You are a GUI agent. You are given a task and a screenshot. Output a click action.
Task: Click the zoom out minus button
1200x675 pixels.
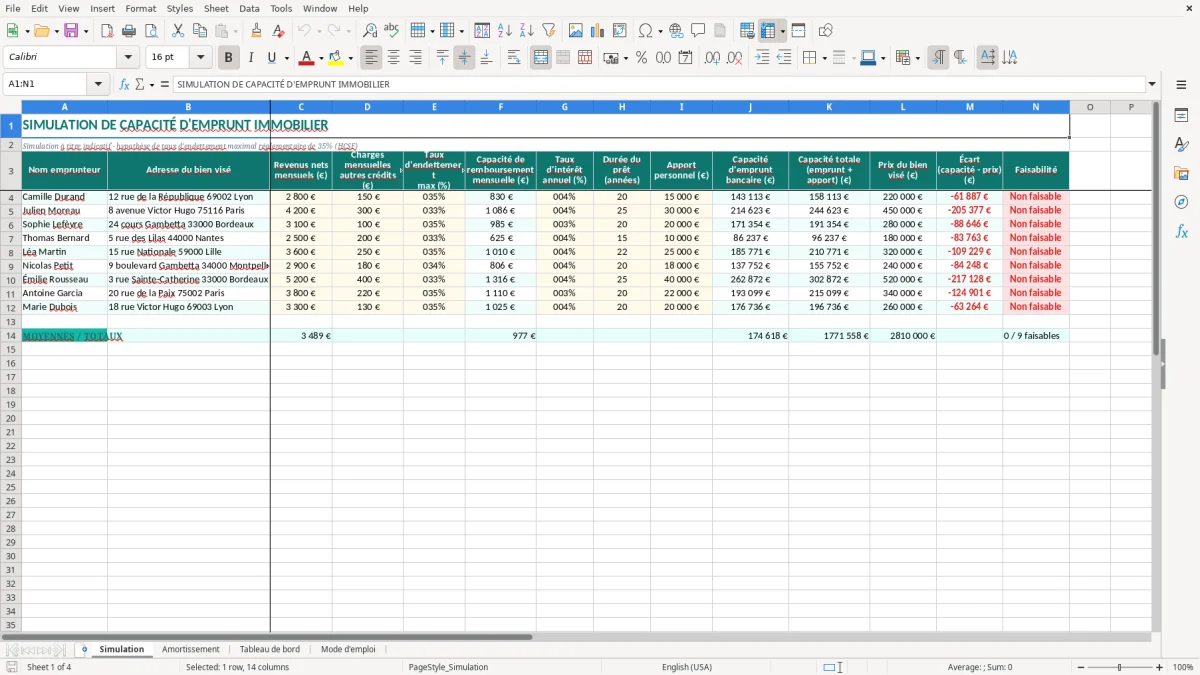click(1081, 667)
